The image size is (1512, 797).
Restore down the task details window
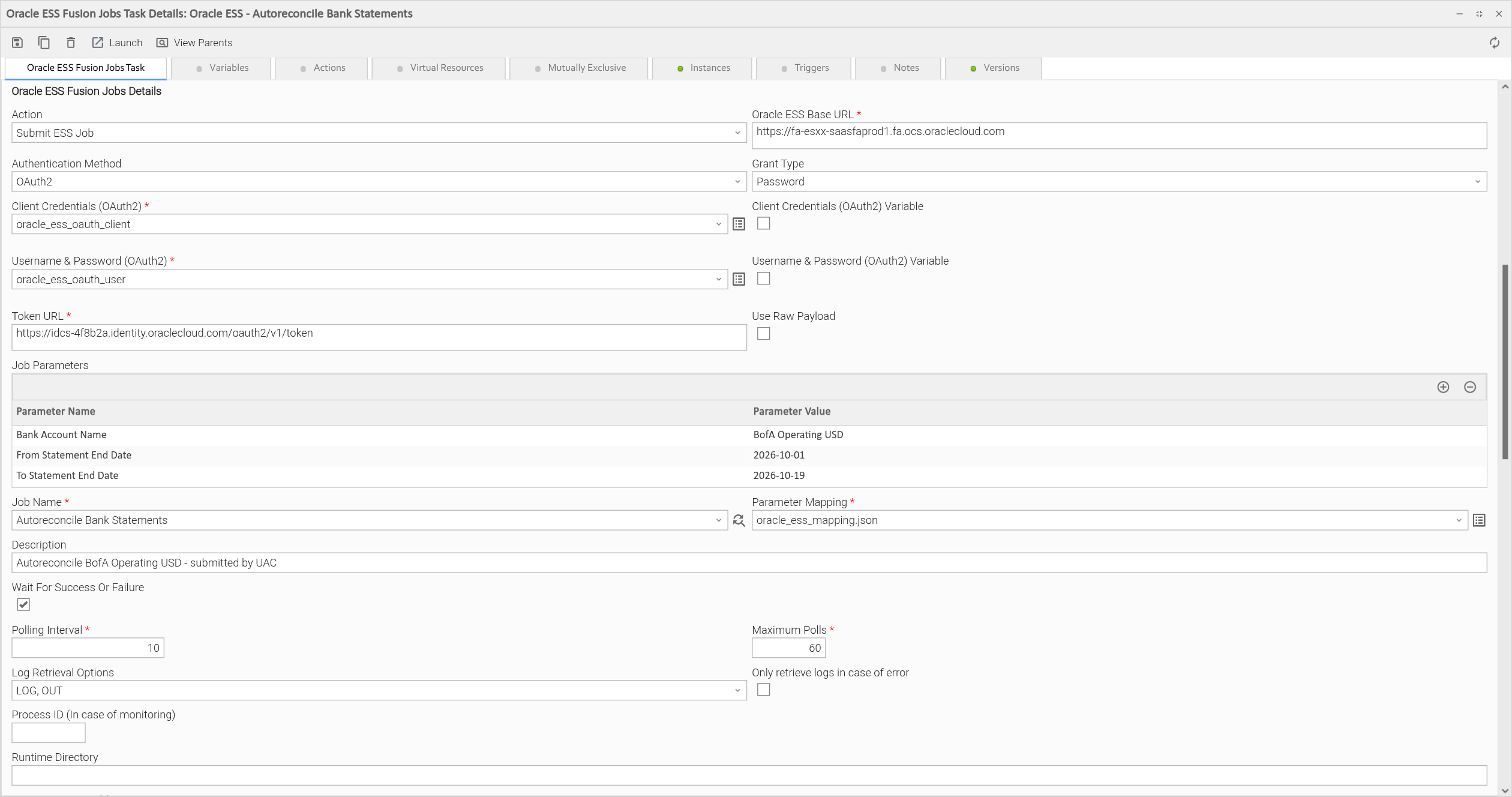pos(1479,14)
